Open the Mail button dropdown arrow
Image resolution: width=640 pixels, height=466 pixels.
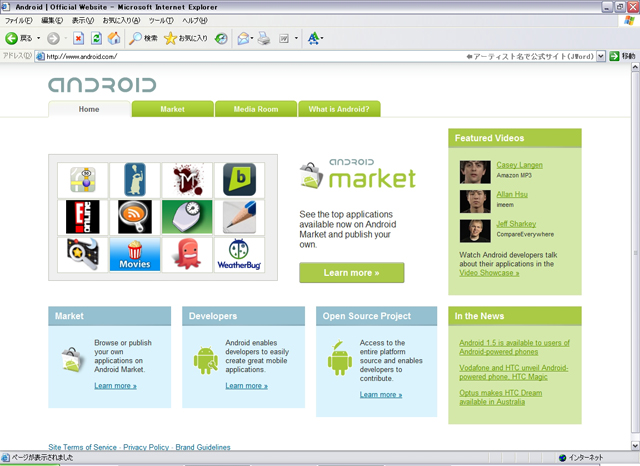[252, 38]
